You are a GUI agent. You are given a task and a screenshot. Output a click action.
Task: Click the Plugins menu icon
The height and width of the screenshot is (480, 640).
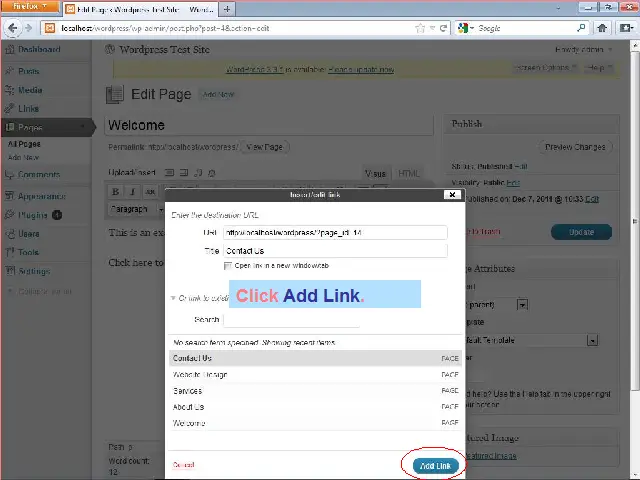click(x=9, y=215)
